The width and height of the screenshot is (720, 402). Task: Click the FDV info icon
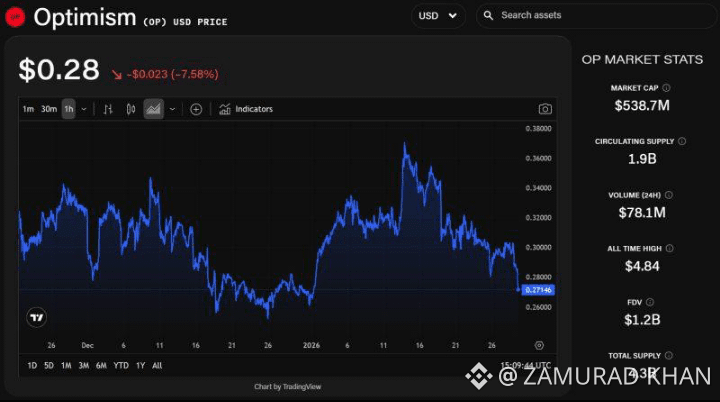click(650, 302)
